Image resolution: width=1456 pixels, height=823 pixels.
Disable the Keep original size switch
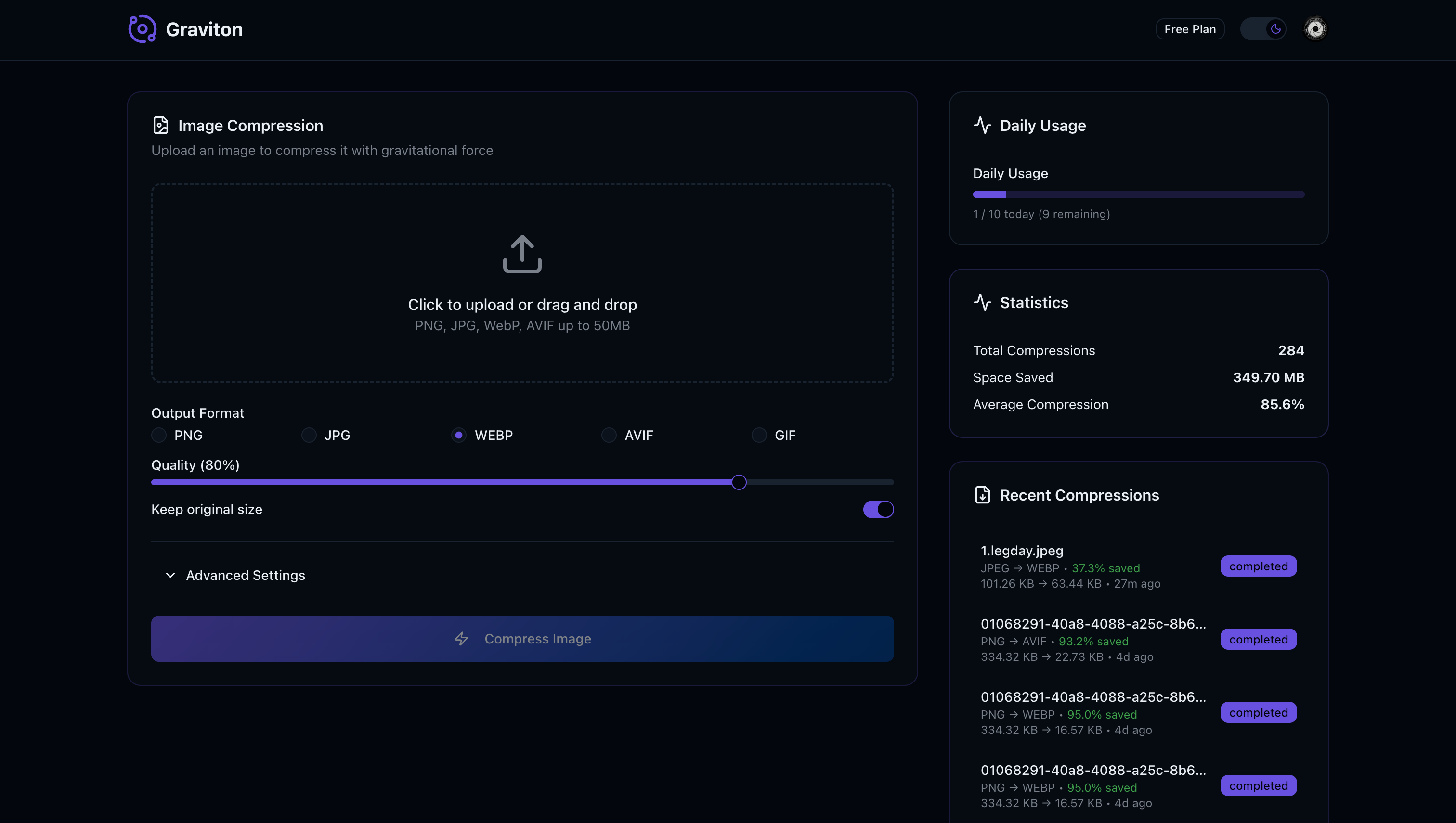click(878, 509)
